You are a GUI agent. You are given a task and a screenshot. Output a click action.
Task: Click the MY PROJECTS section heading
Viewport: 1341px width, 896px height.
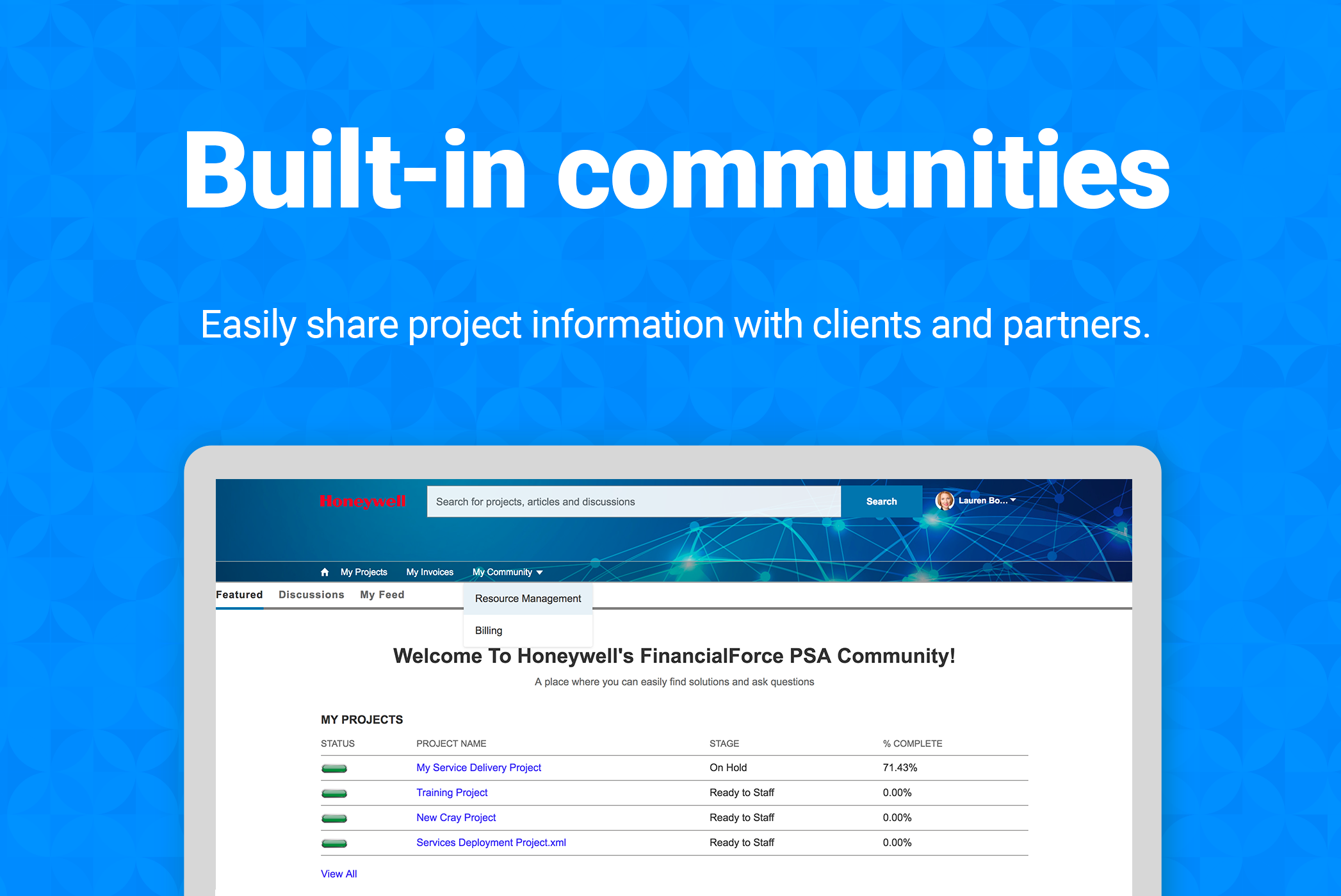point(362,719)
